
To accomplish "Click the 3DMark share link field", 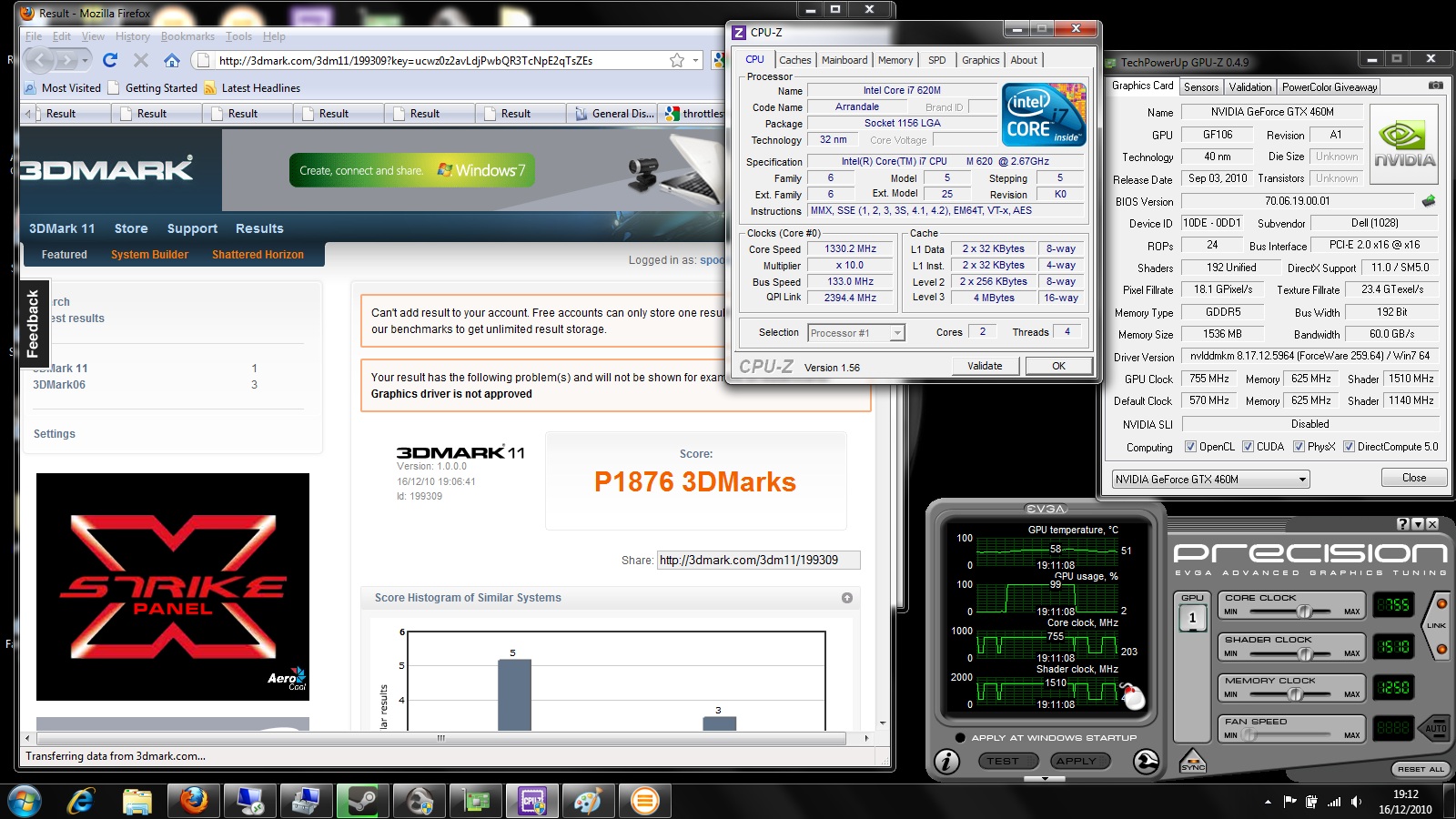I will click(759, 561).
